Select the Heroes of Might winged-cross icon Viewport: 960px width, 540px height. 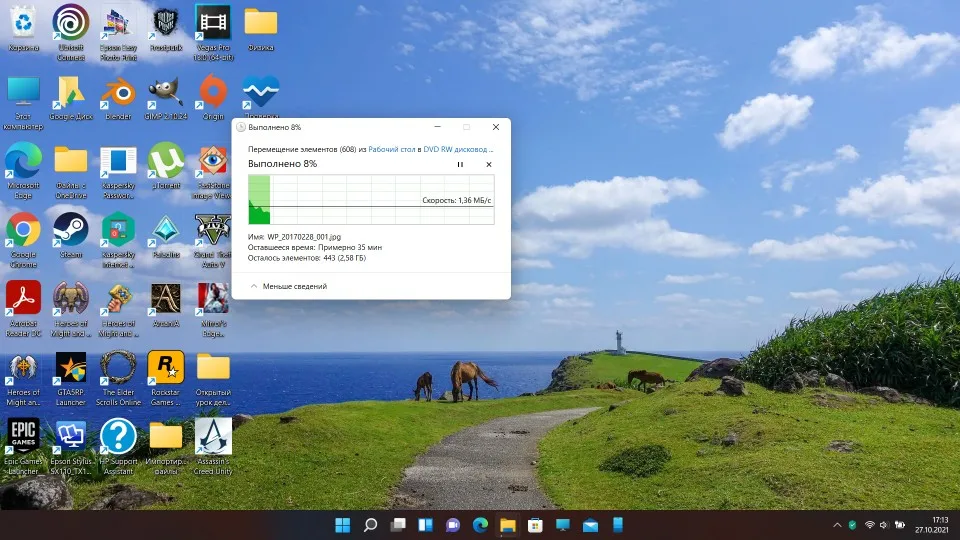coord(23,378)
